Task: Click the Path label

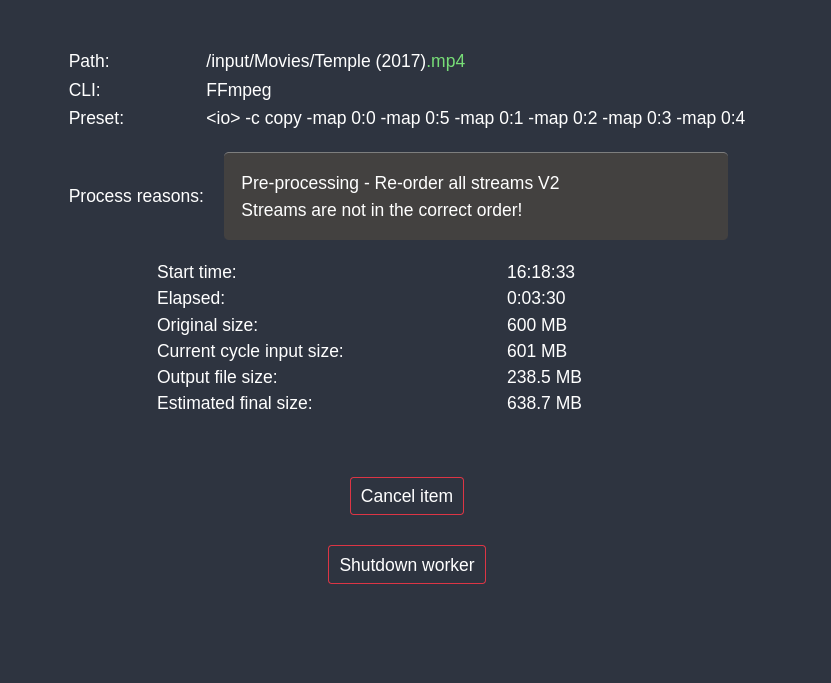Action: point(88,61)
